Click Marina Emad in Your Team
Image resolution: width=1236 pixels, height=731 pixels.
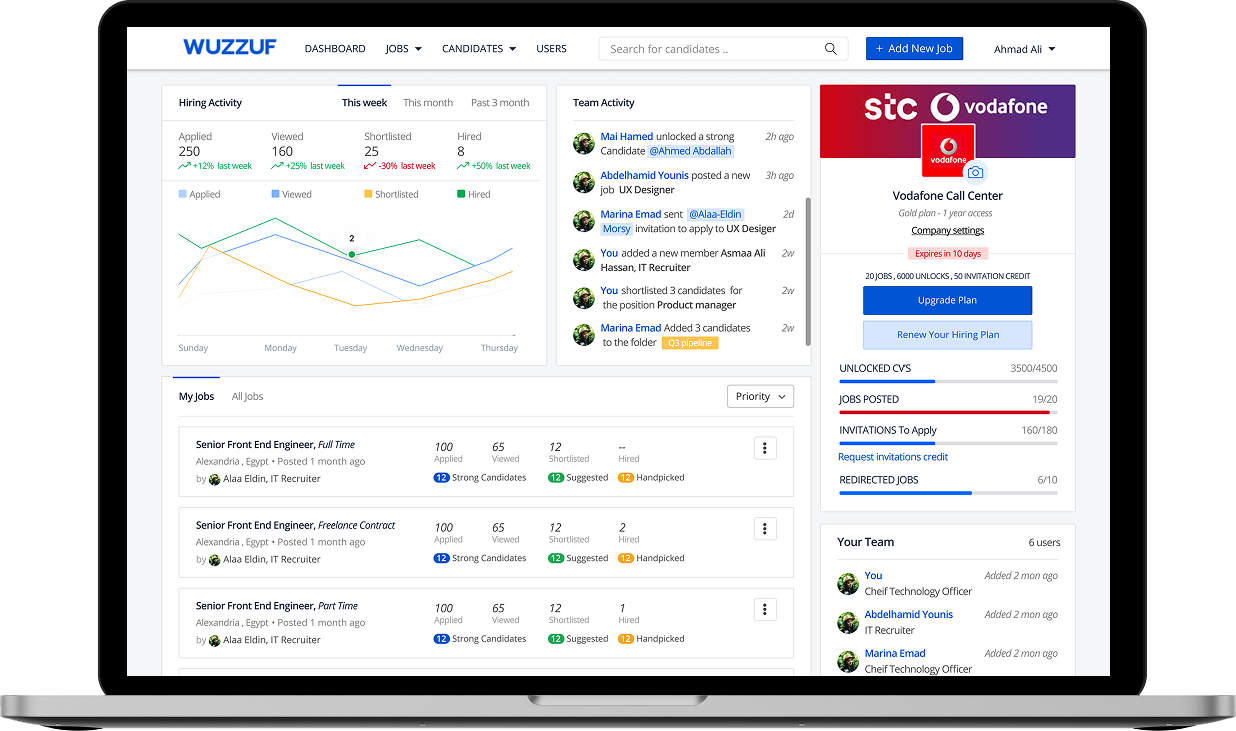(x=895, y=654)
